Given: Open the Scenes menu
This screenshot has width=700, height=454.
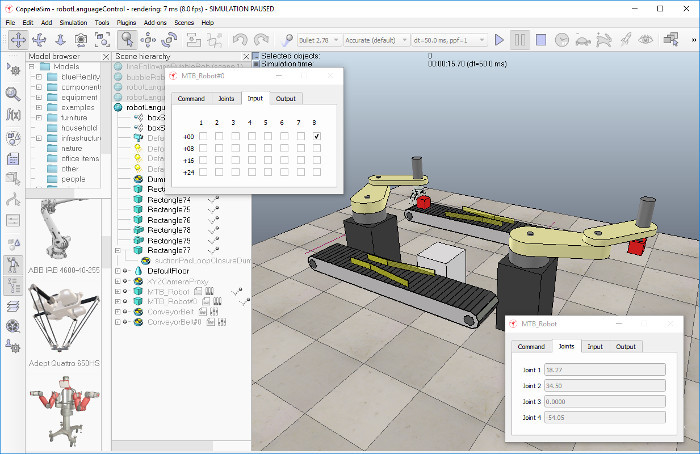Looking at the screenshot, I should (184, 22).
